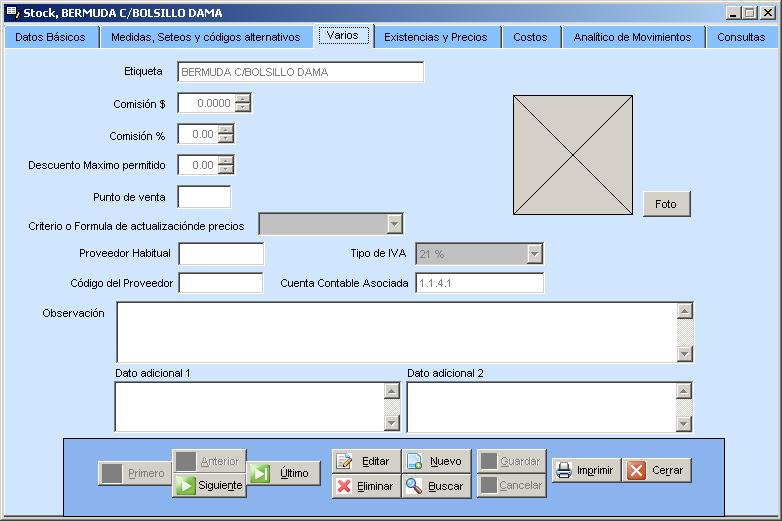The height and width of the screenshot is (521, 782).
Task: Open the Tipo de IVA dropdown
Action: 535,254
